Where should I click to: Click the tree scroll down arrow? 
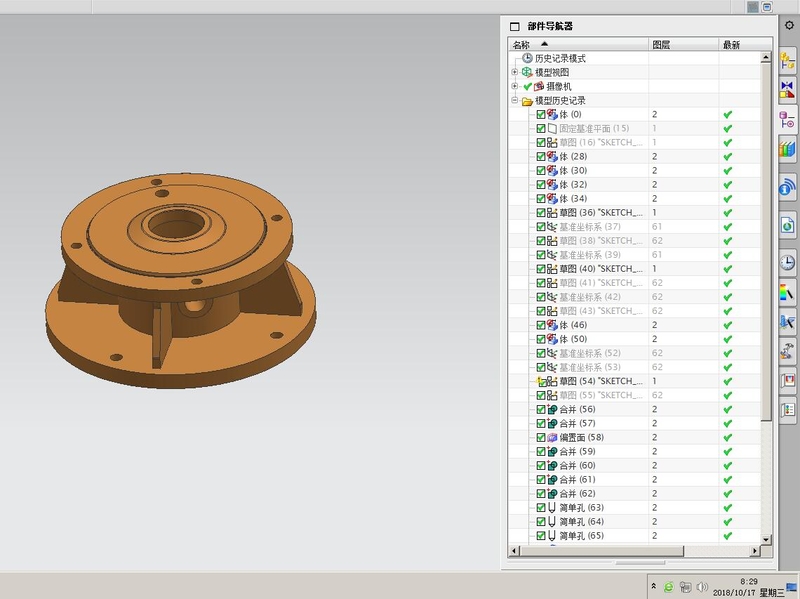click(x=766, y=539)
